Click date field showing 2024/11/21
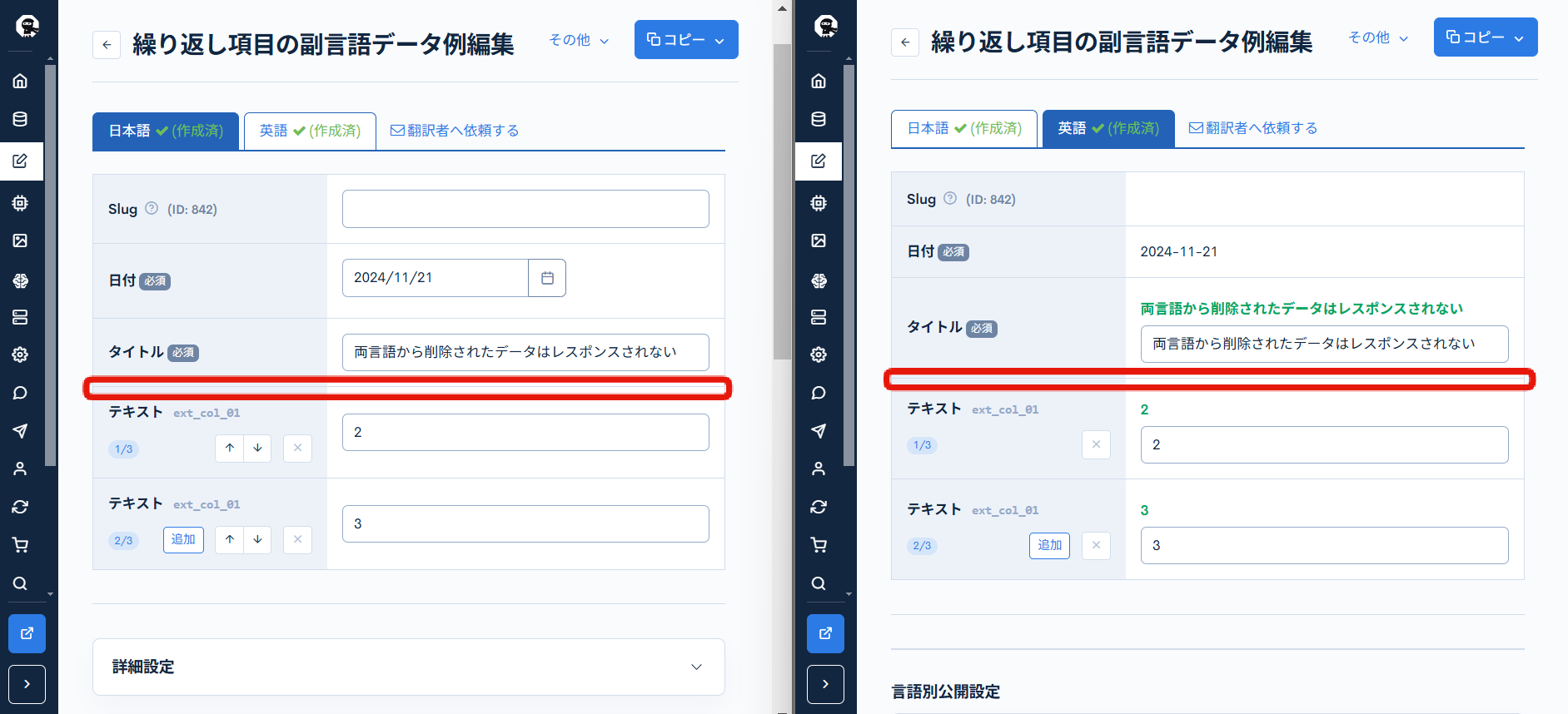1568x714 pixels. pyautogui.click(x=436, y=278)
